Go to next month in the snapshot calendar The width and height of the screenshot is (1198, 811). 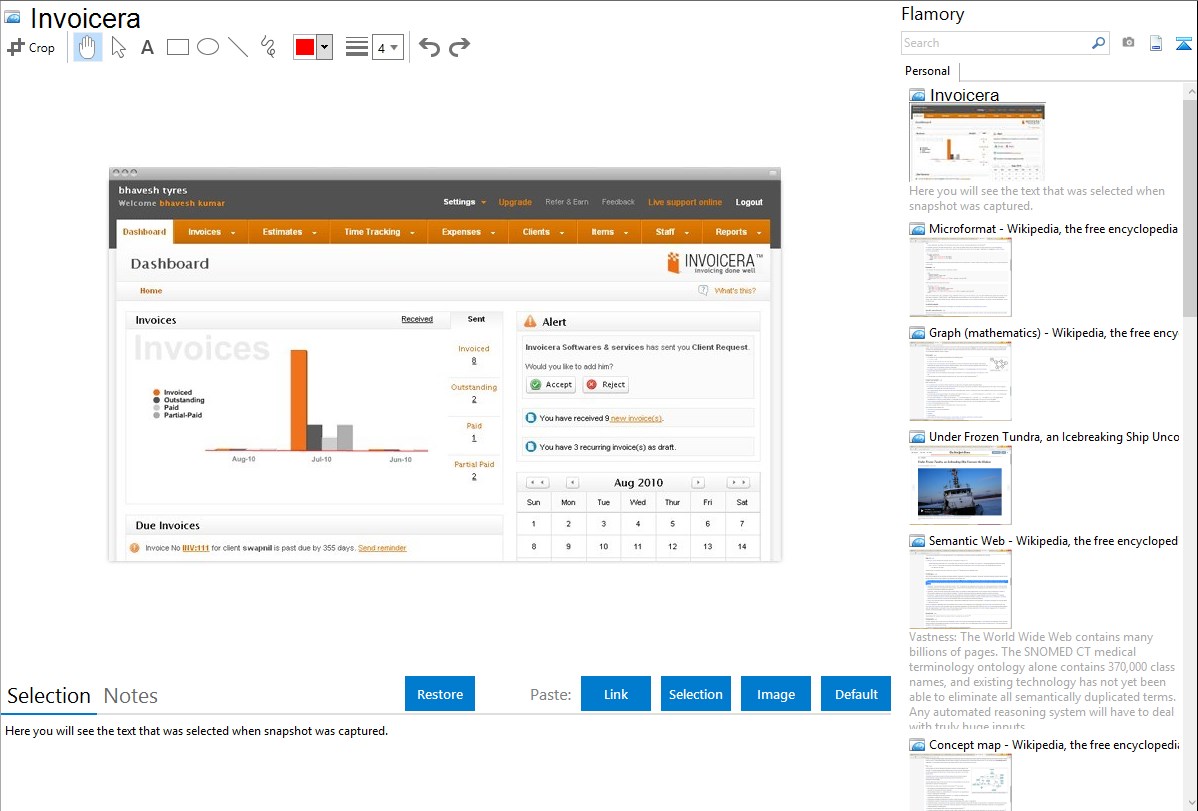point(698,483)
